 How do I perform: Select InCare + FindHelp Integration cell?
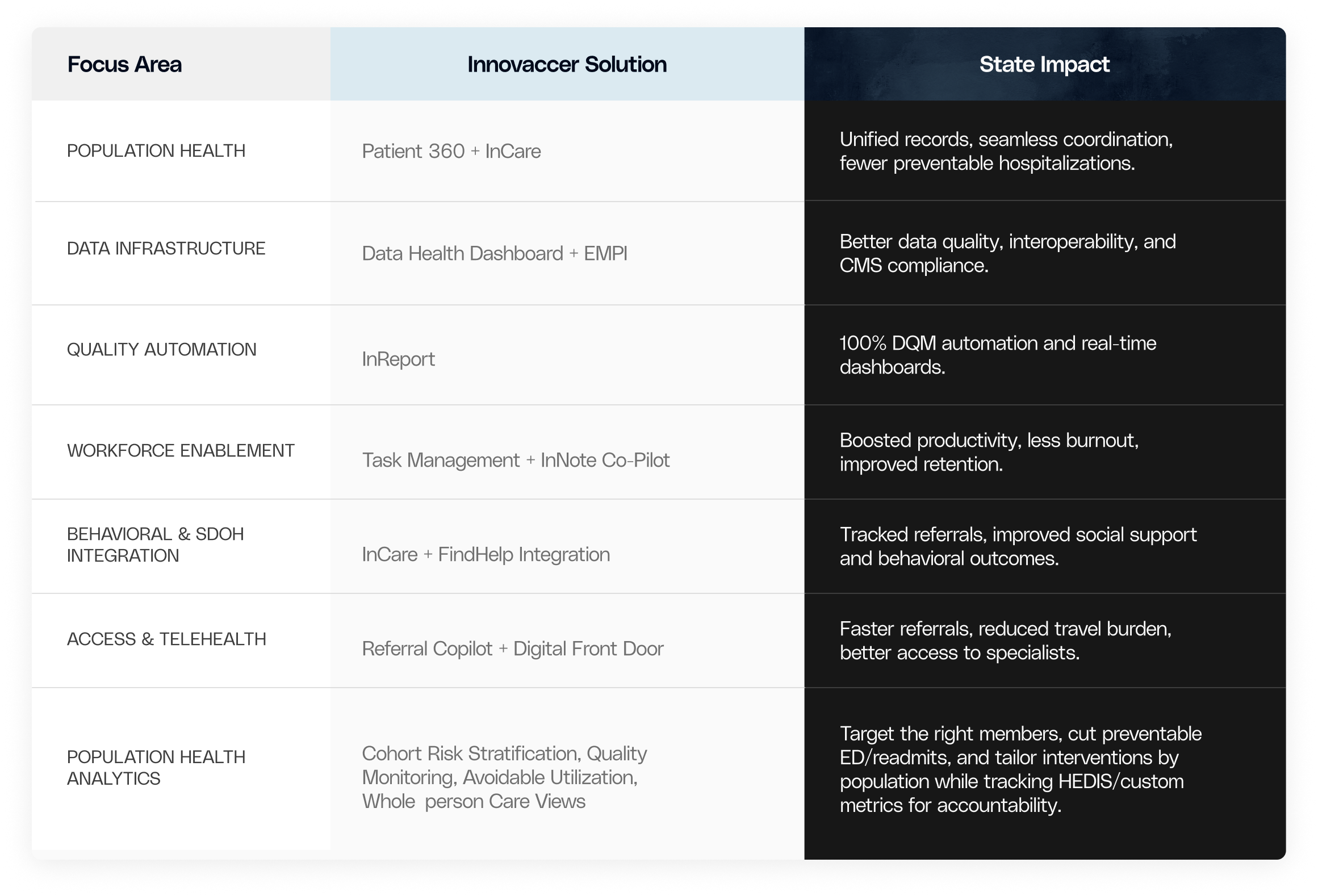point(486,554)
